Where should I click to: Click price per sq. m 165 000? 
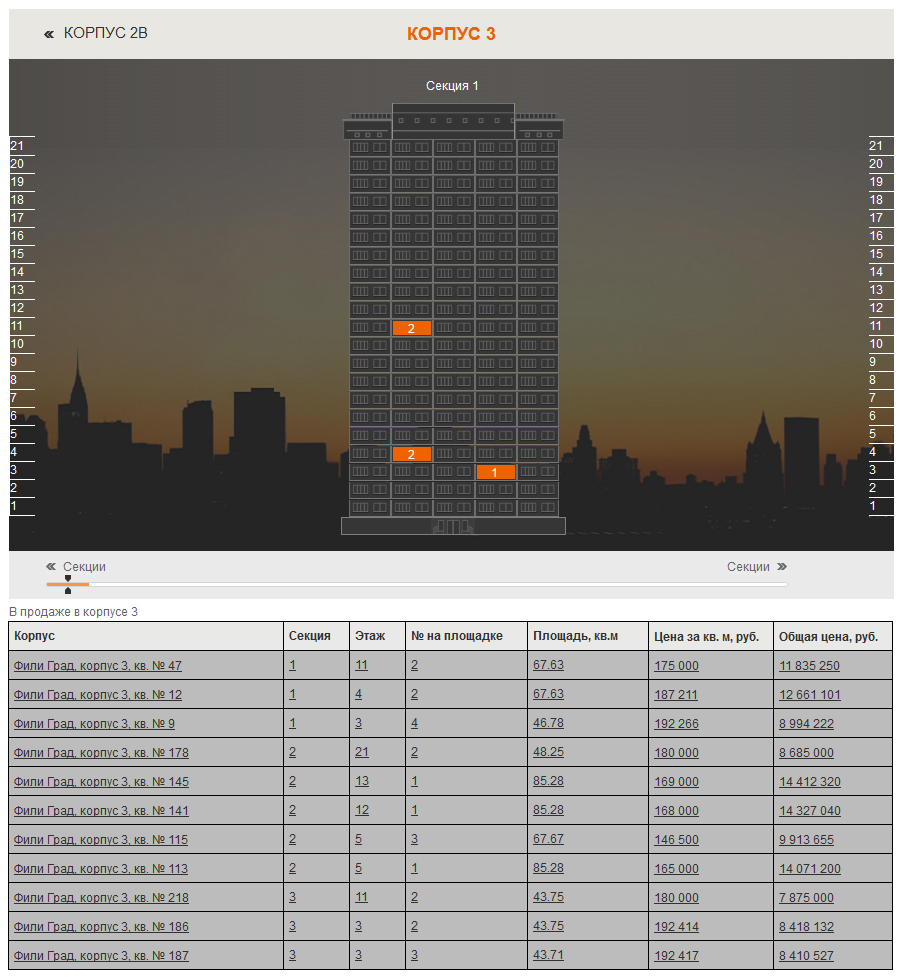[677, 869]
